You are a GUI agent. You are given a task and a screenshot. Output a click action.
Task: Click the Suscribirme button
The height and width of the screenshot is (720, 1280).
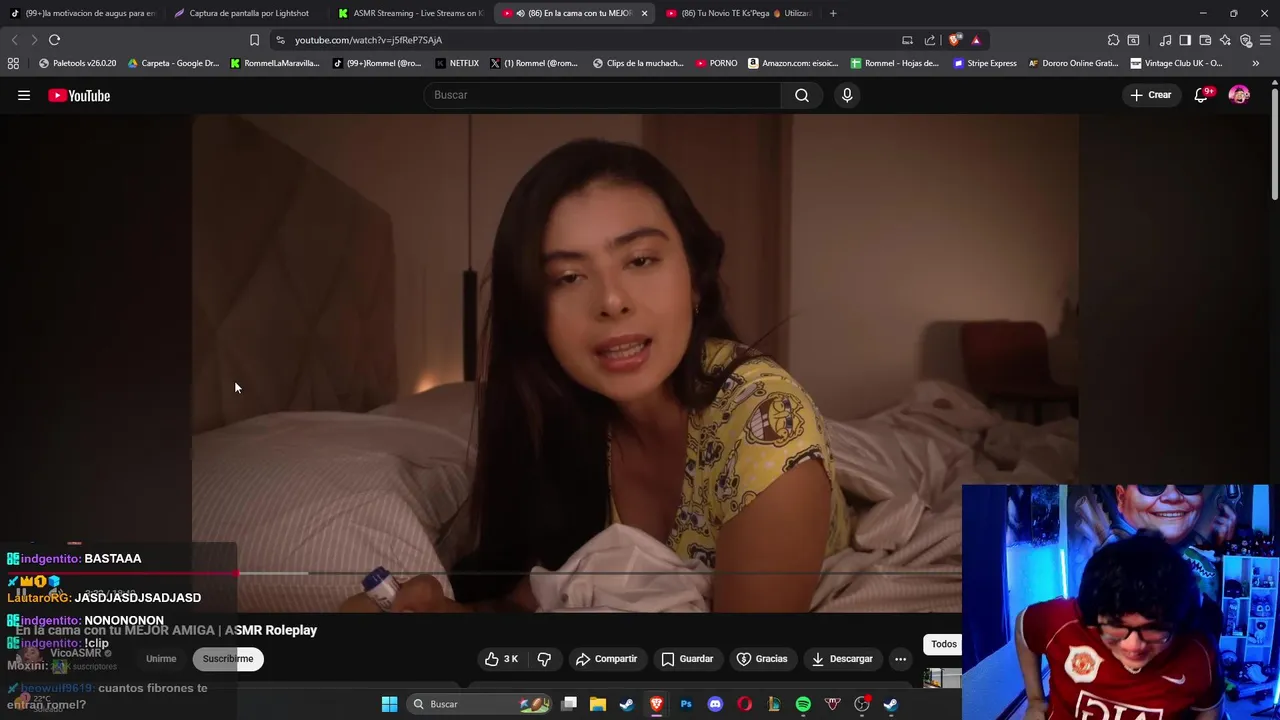click(228, 659)
